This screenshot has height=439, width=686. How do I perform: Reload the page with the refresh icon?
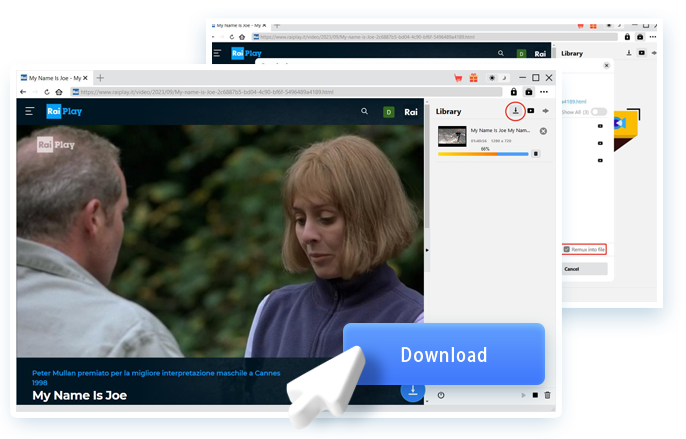[x=47, y=92]
